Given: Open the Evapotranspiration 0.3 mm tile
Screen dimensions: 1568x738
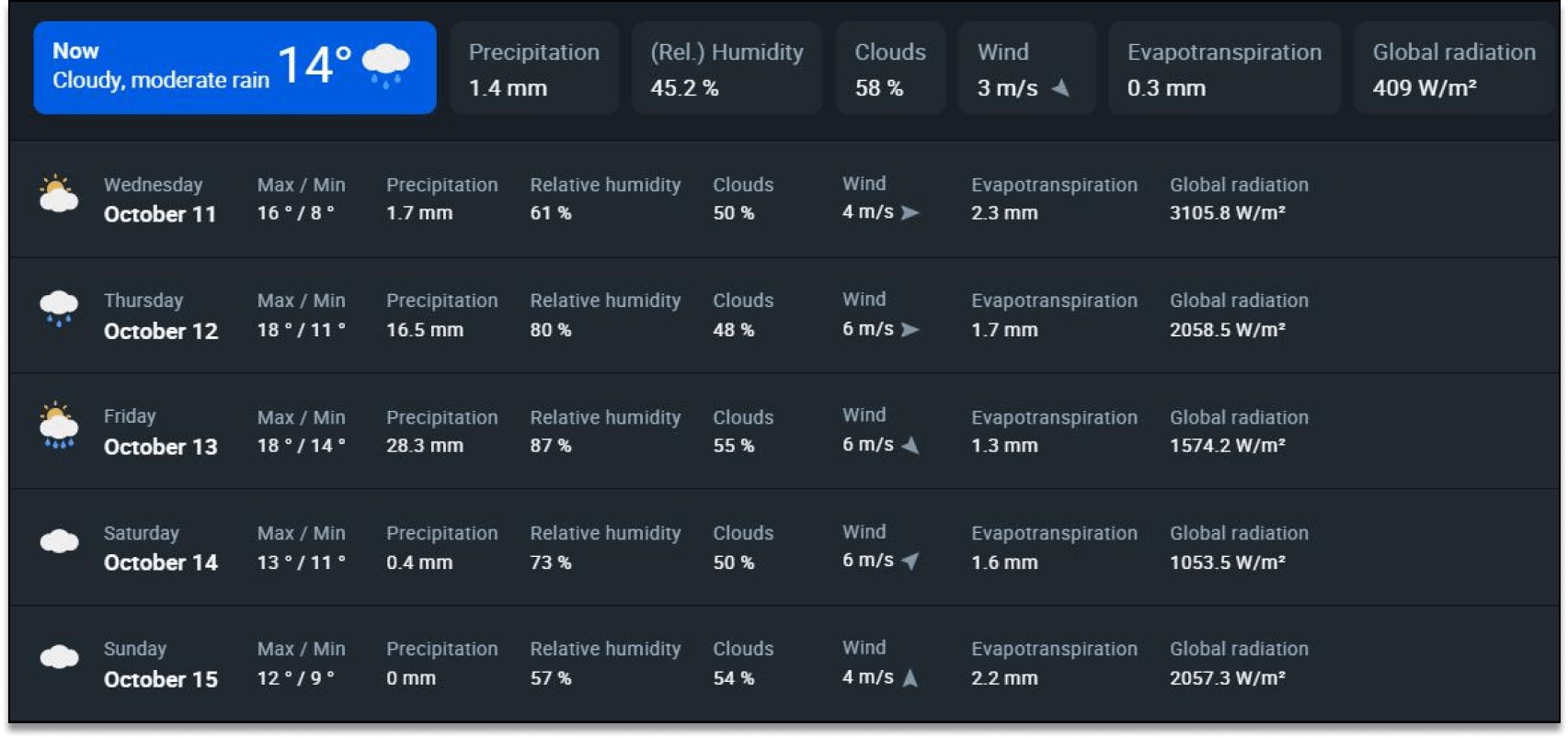Looking at the screenshot, I should [x=1224, y=68].
